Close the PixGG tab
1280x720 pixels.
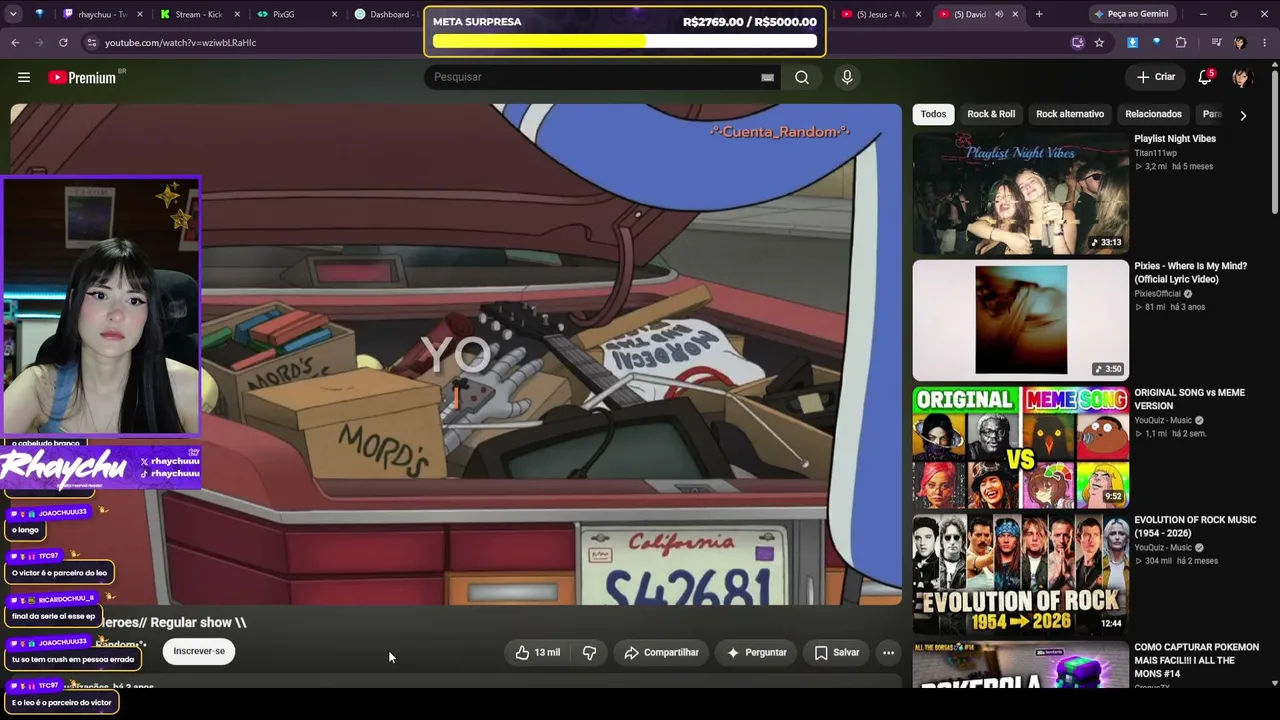pos(334,14)
